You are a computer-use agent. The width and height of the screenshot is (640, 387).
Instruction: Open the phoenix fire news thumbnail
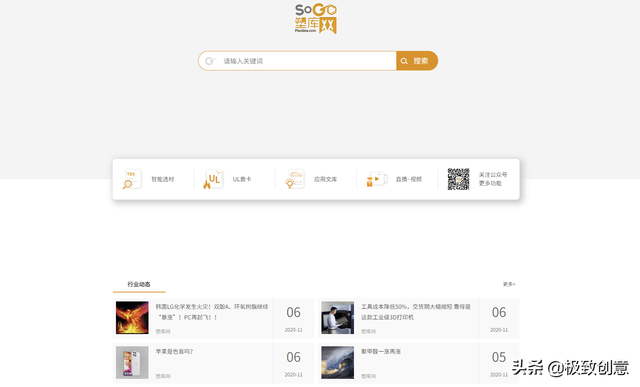pos(132,318)
